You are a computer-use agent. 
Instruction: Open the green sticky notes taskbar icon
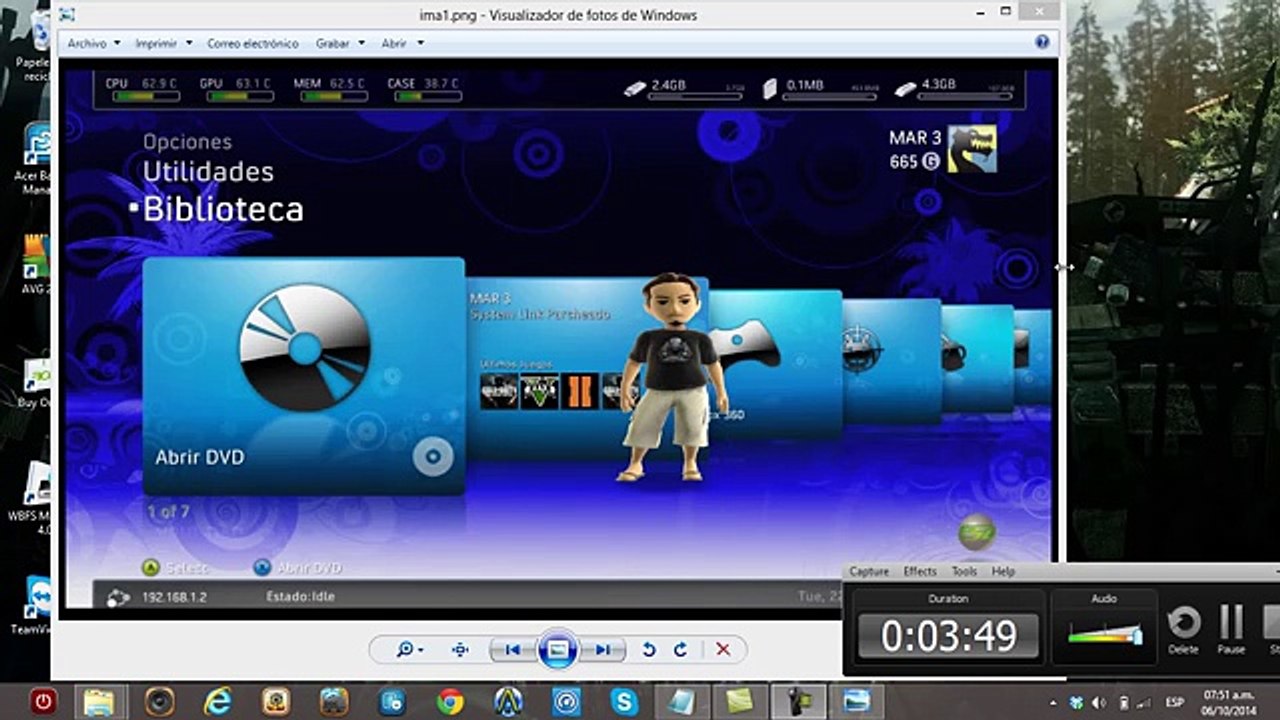pyautogui.click(x=740, y=702)
